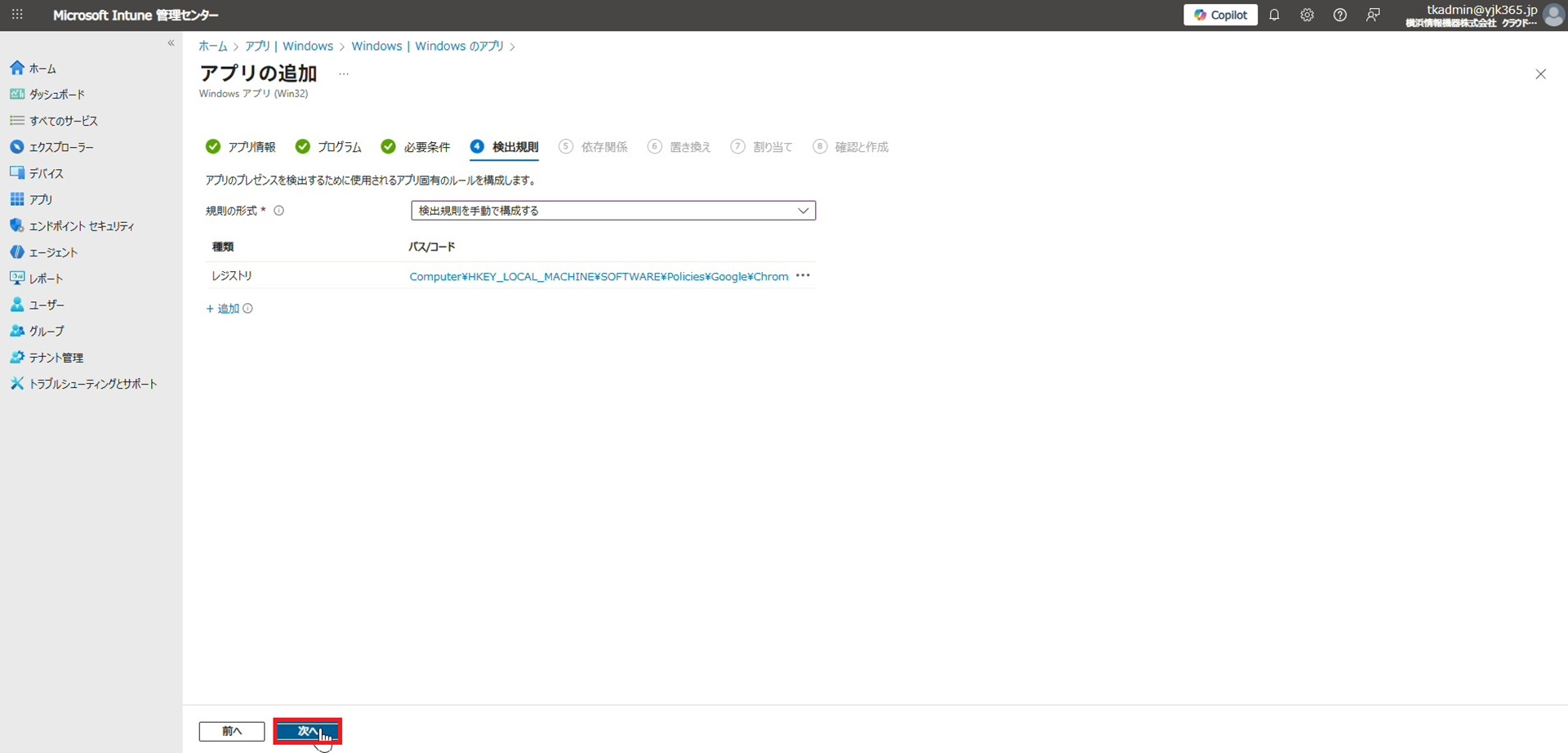The image size is (1568, 753).
Task: Go to the 必要条件 step tab
Action: (416, 147)
